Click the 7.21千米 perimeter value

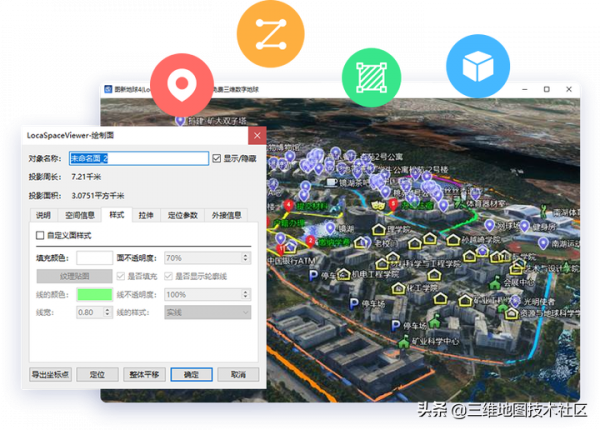pos(86,177)
